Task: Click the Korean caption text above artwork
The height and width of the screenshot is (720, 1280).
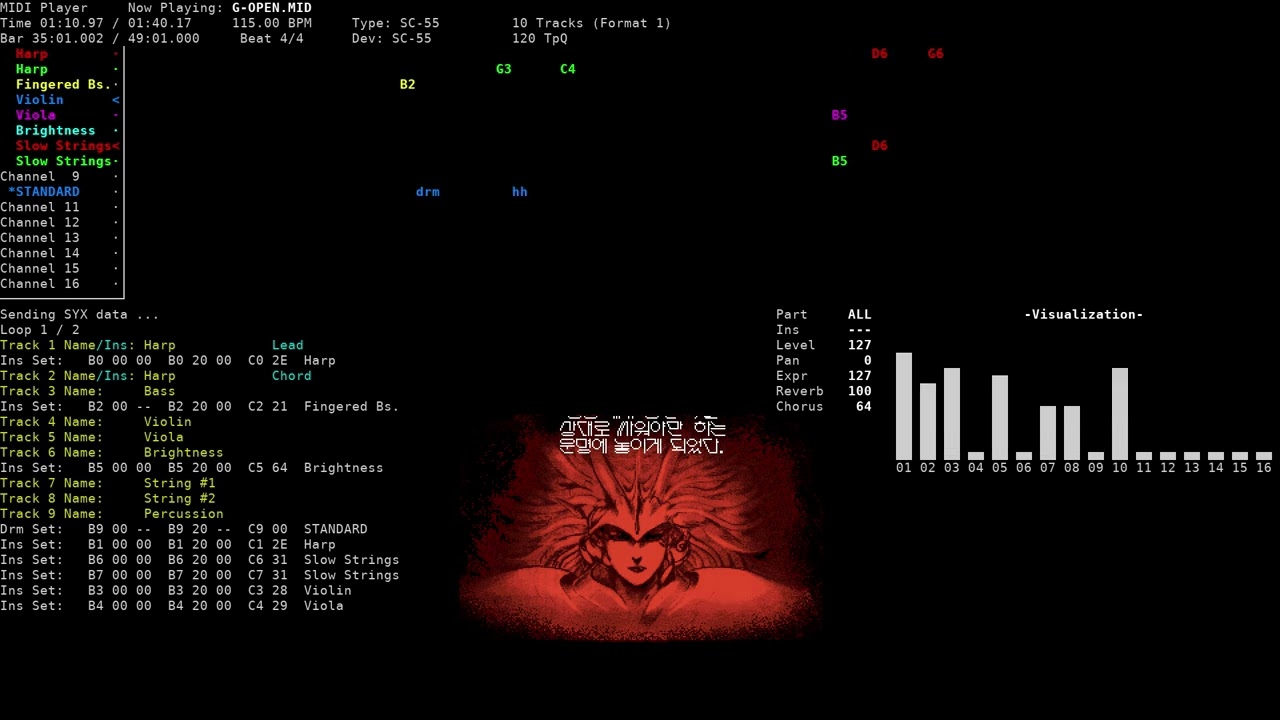Action: (x=642, y=436)
